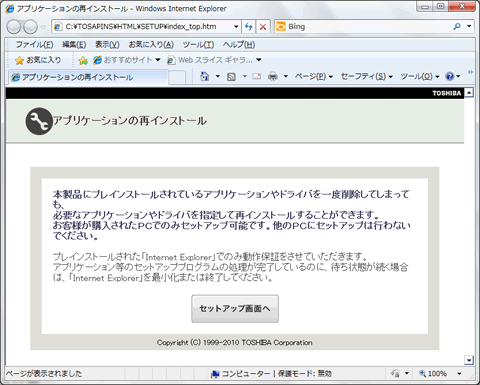This screenshot has width=480, height=385.
Task: Click the Refresh page icon
Action: point(249,27)
